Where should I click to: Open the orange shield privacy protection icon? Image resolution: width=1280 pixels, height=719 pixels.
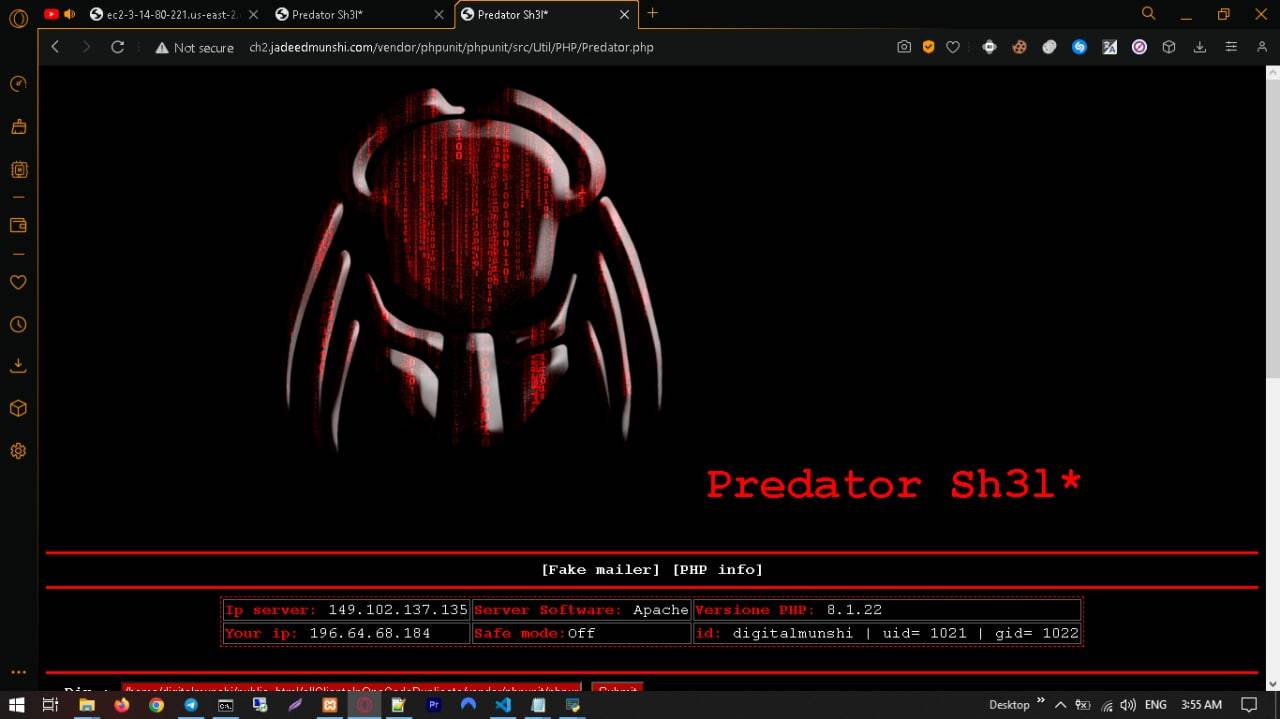929,47
